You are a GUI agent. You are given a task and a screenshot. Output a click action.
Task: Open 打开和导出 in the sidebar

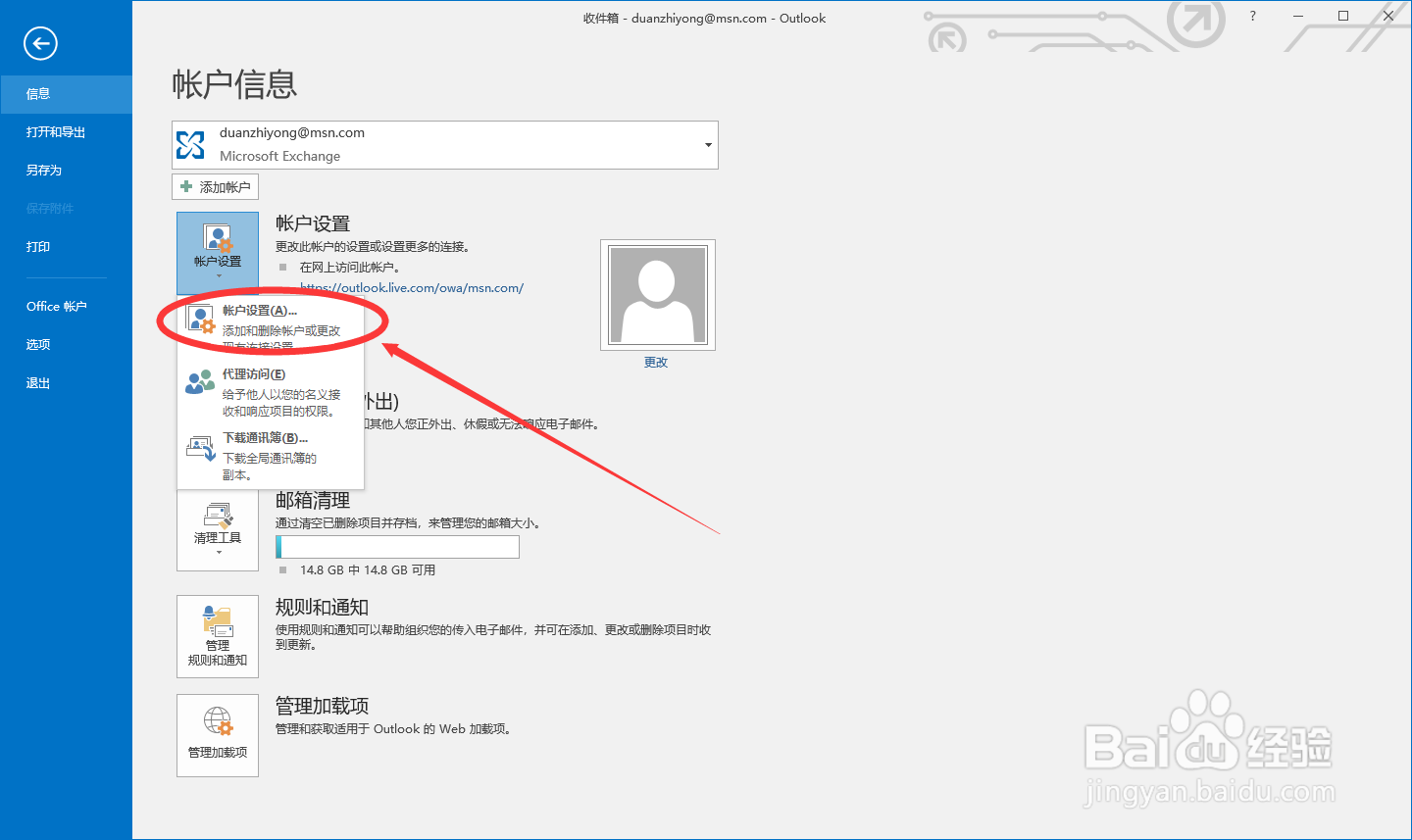click(x=66, y=132)
